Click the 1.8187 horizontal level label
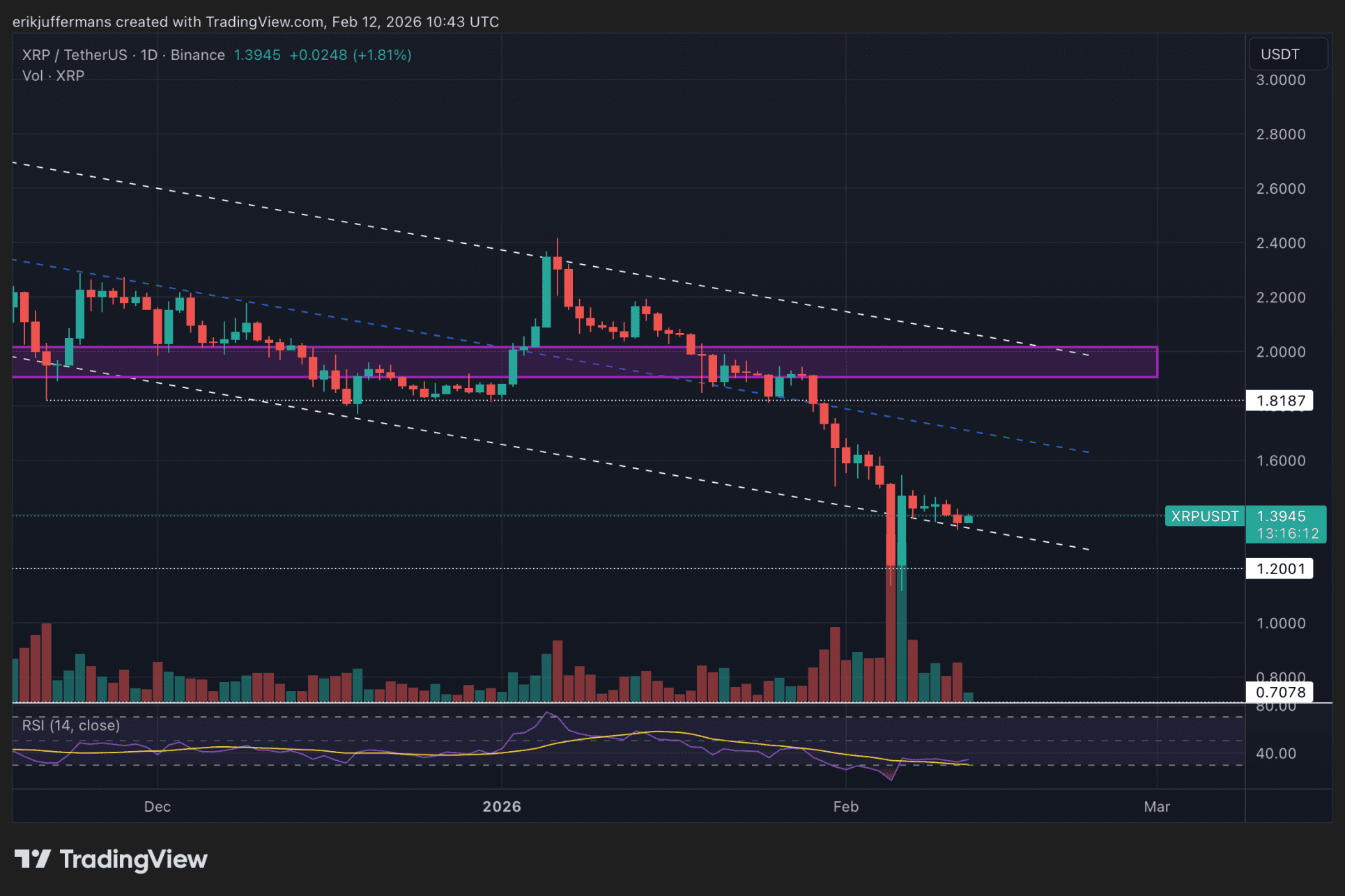This screenshot has height=896, width=1345. (x=1279, y=401)
